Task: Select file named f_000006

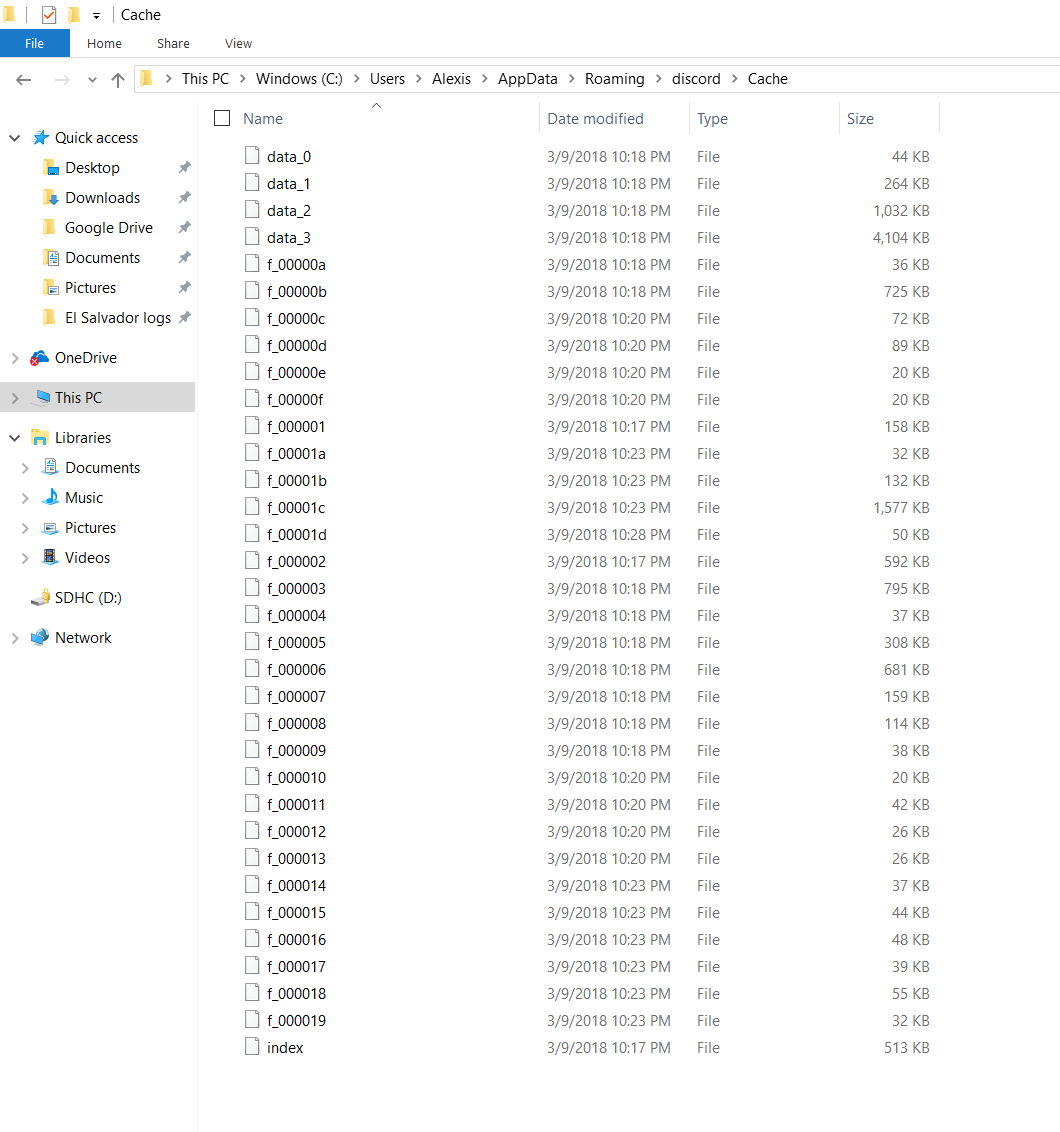Action: [296, 670]
